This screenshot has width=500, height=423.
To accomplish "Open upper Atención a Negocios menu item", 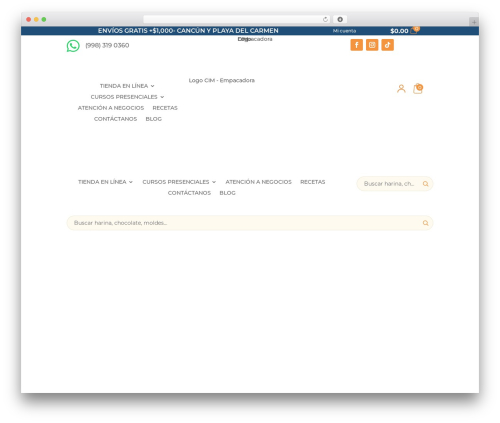I will (x=111, y=108).
